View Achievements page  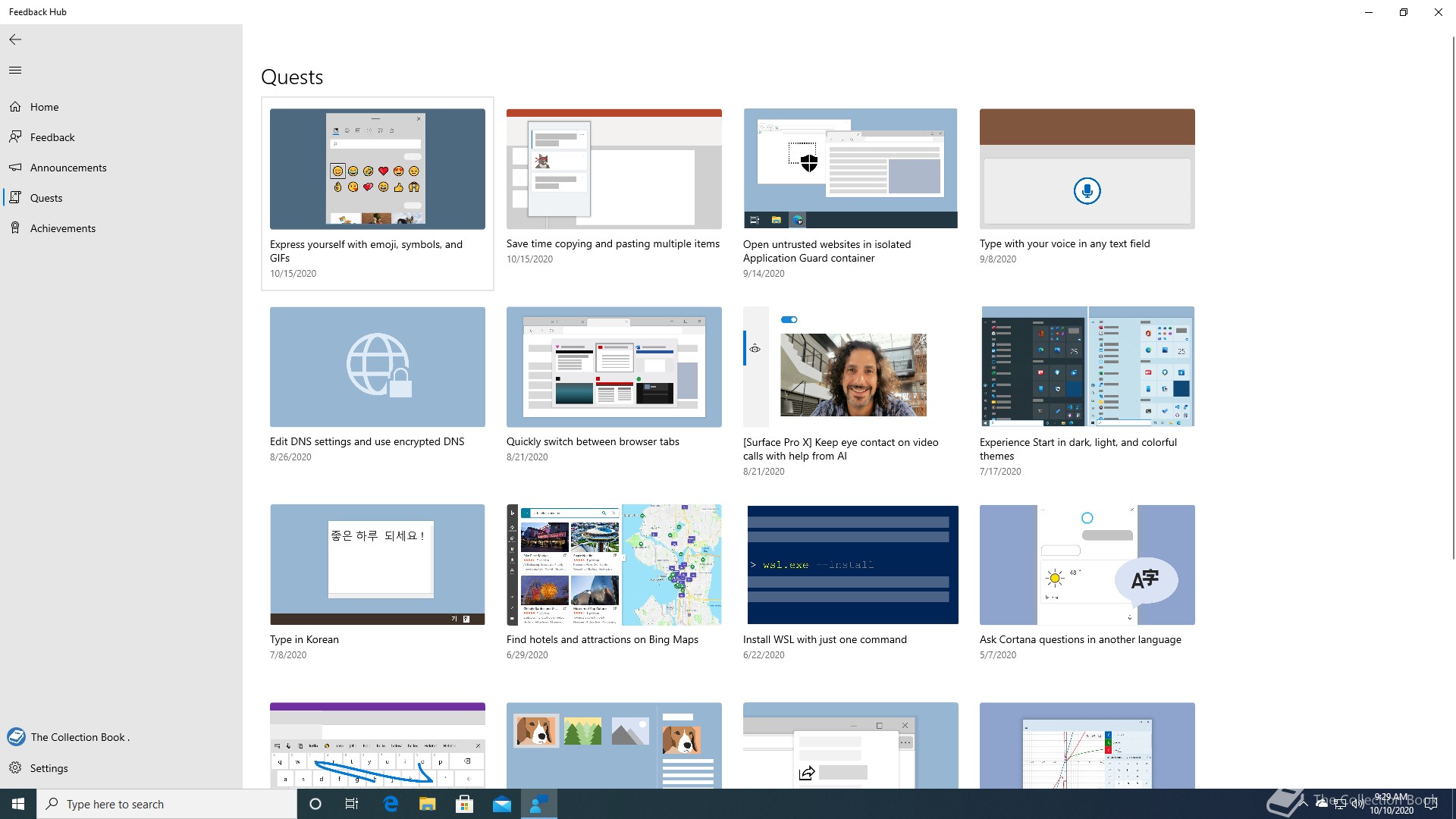pos(121,228)
